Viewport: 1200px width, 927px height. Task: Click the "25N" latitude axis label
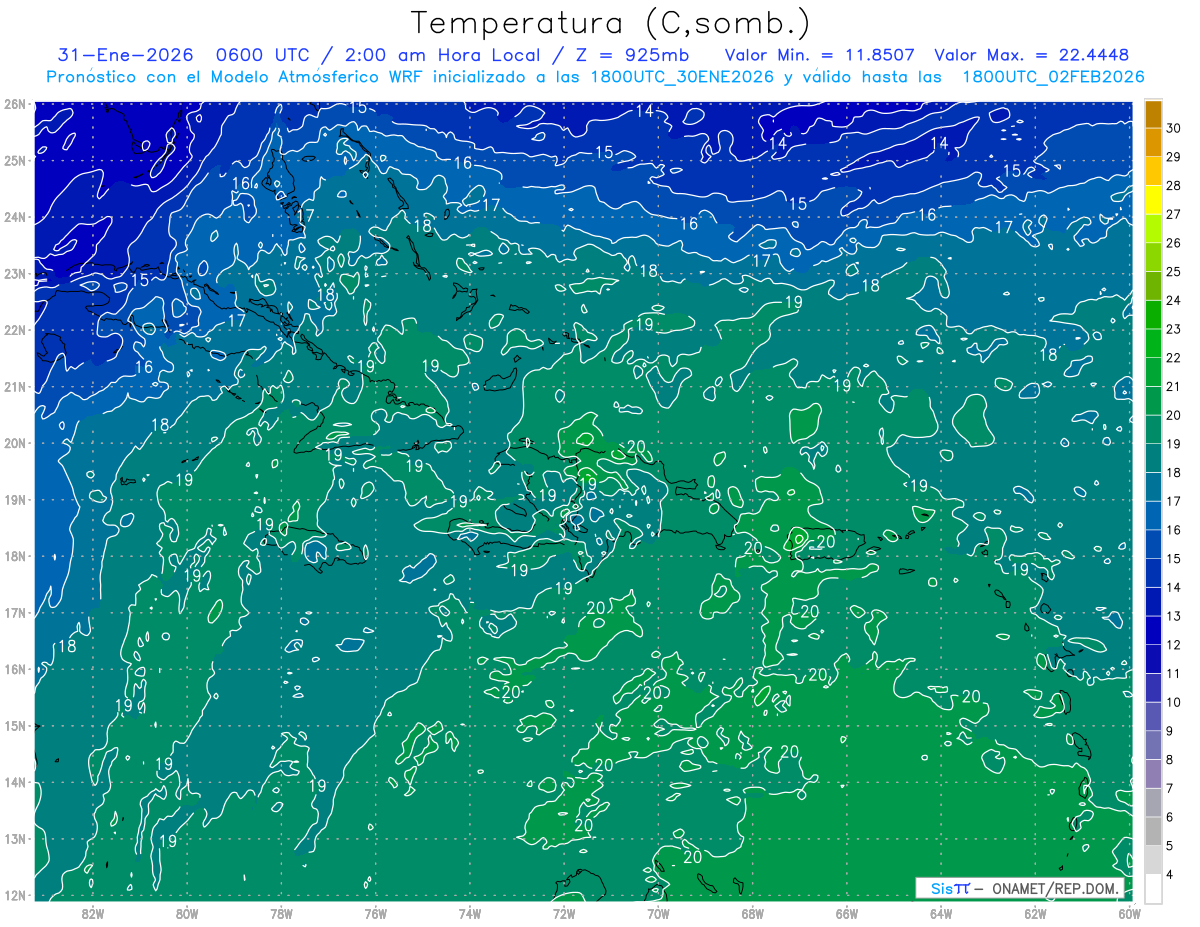[x=15, y=160]
